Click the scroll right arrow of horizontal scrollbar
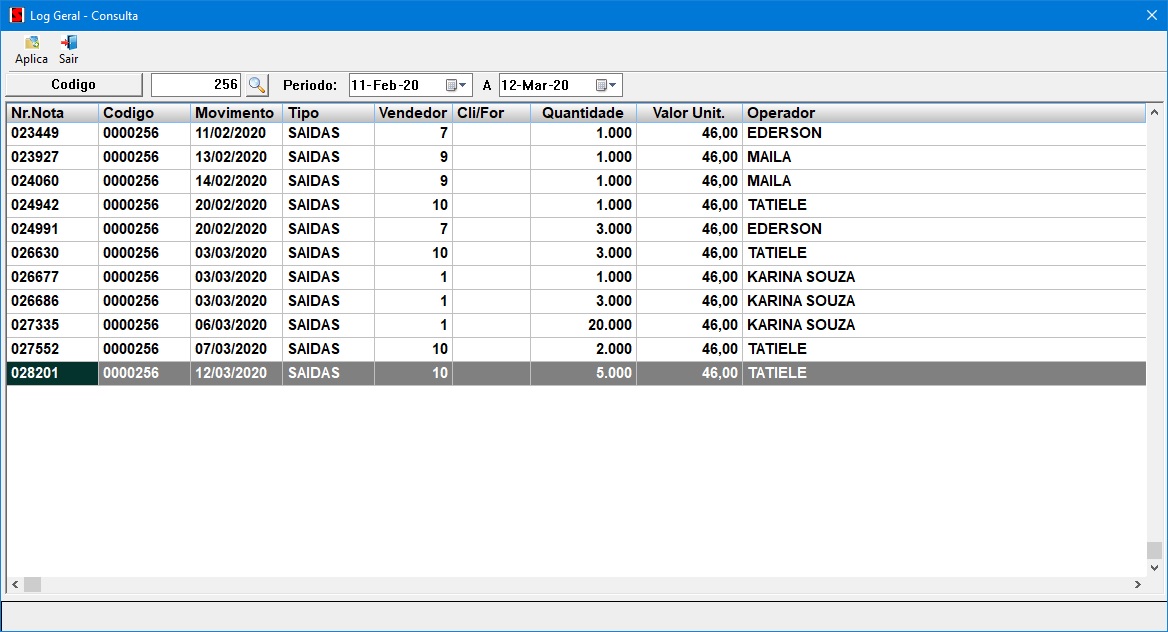 [1138, 584]
